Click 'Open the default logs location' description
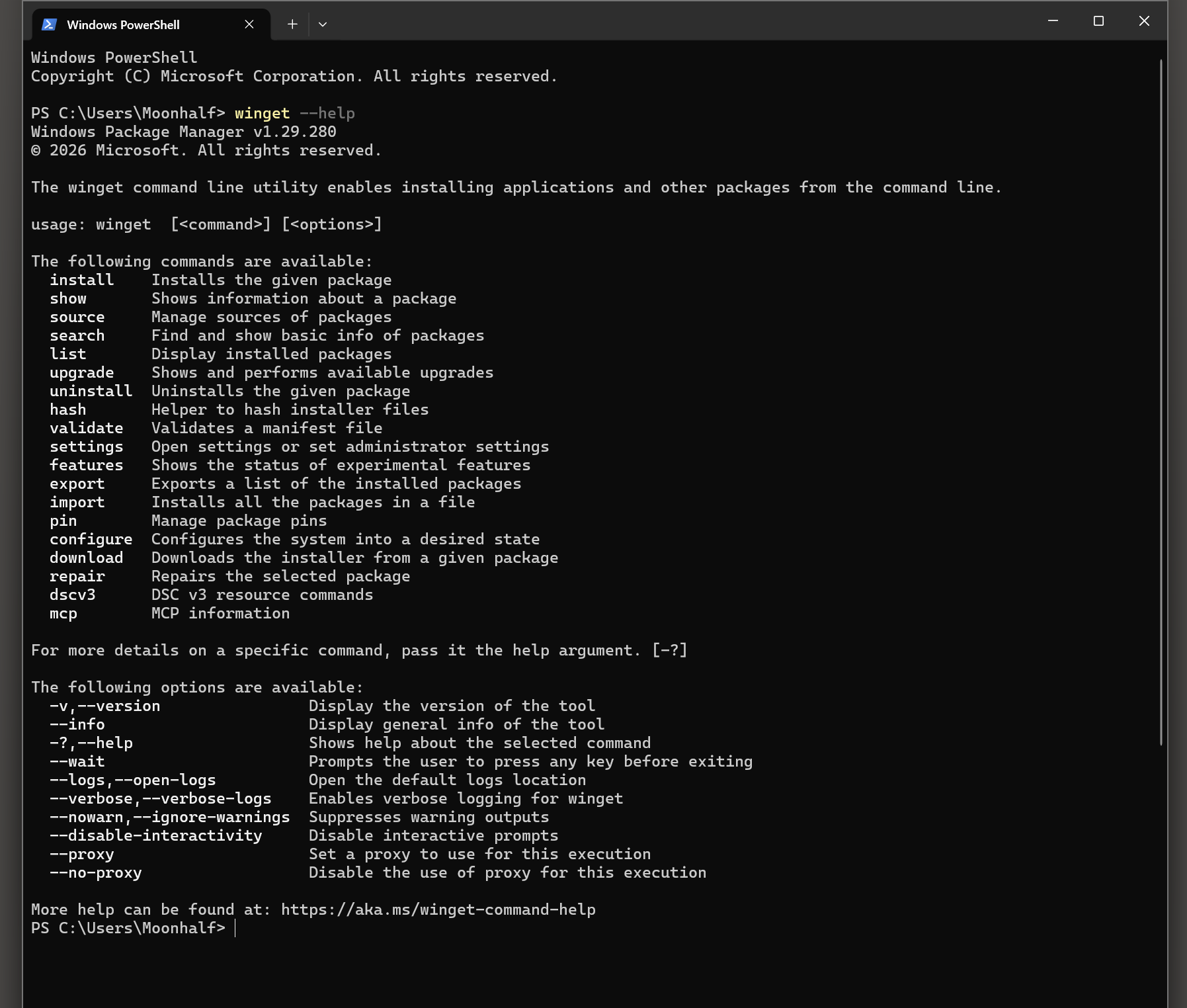 coord(448,780)
